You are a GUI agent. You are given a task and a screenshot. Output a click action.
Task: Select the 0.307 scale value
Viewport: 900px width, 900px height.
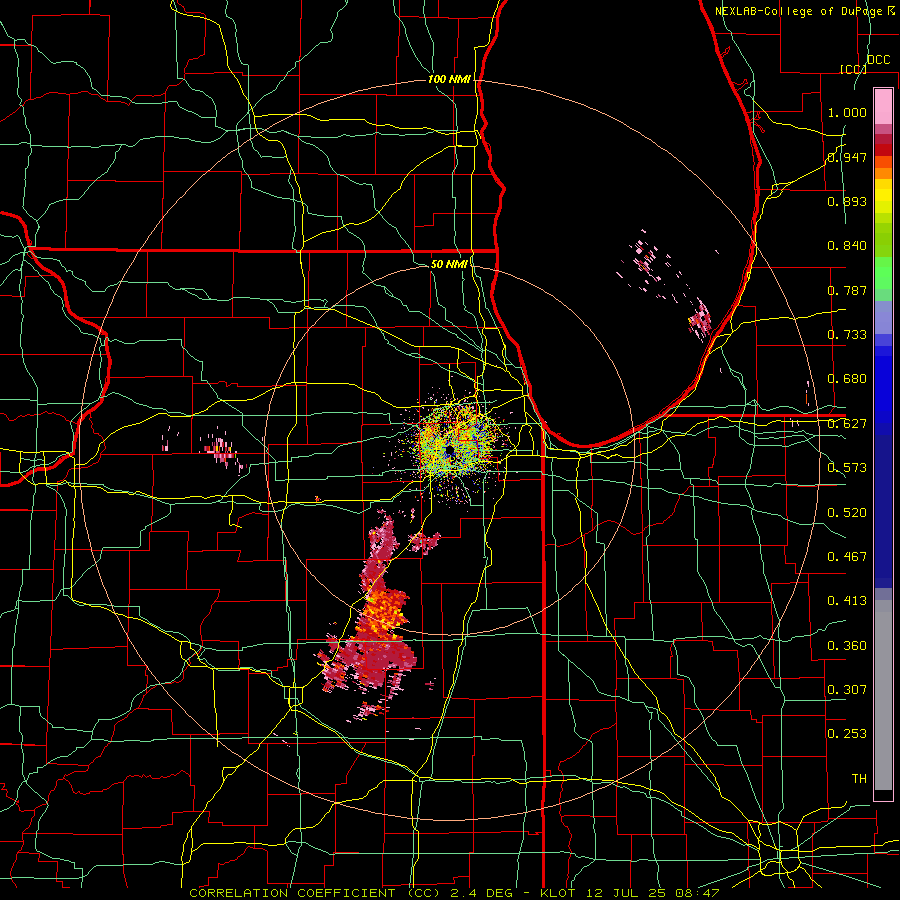coord(847,690)
